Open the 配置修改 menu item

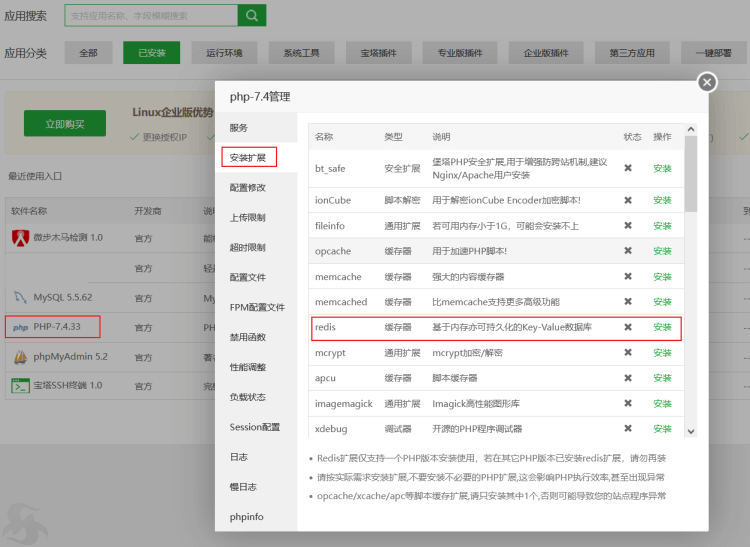coord(256,187)
